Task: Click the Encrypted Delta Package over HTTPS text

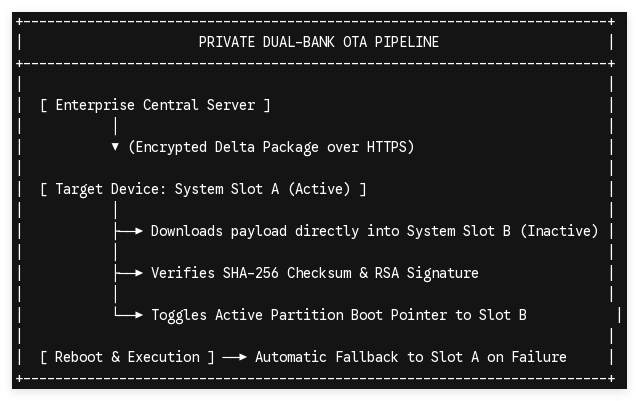Action: [271, 147]
